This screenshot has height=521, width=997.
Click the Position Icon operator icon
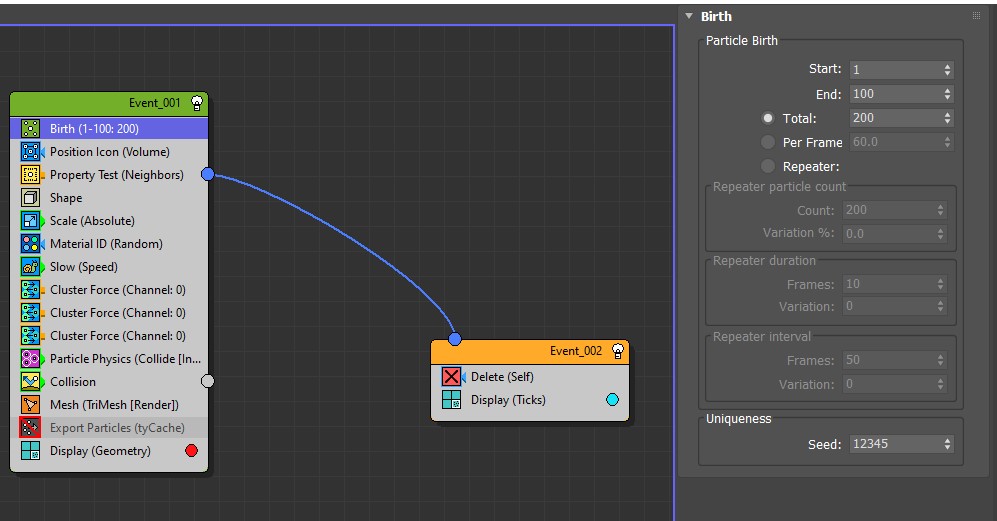point(30,151)
